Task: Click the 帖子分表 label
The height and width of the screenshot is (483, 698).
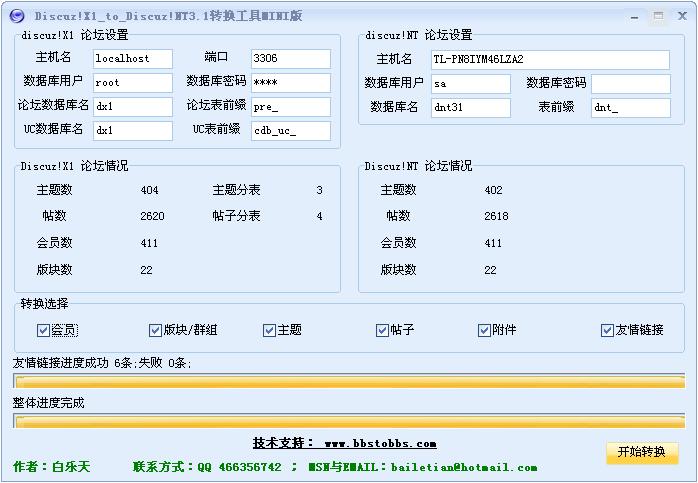Action: (236, 216)
